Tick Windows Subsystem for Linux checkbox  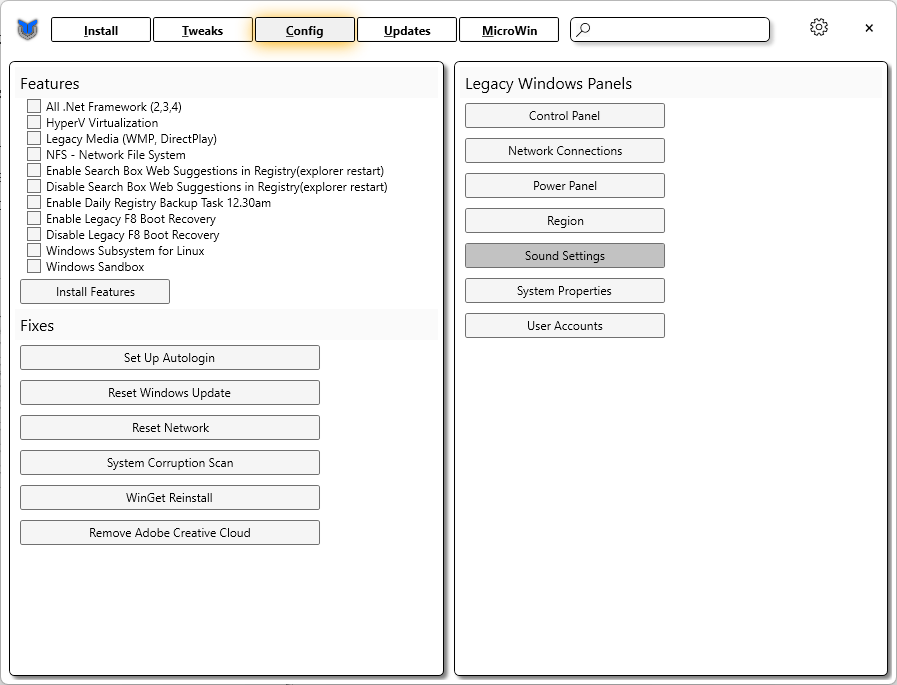pyautogui.click(x=34, y=251)
